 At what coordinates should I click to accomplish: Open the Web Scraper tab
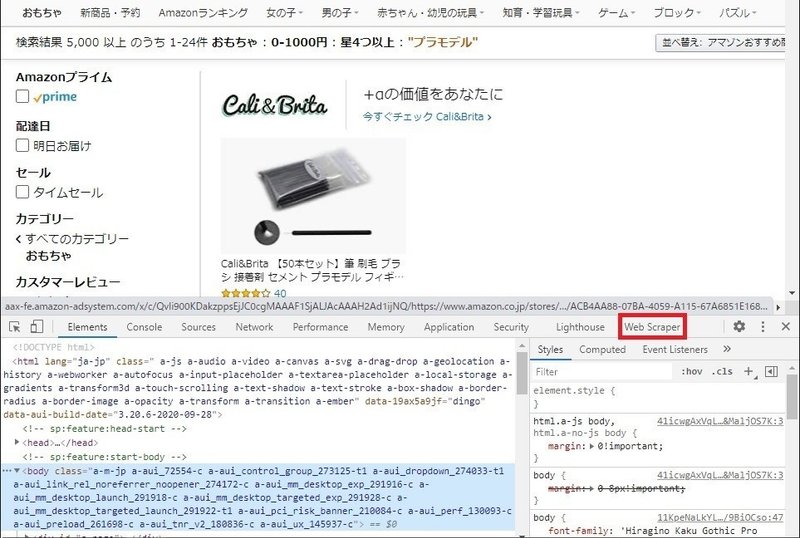[x=652, y=327]
